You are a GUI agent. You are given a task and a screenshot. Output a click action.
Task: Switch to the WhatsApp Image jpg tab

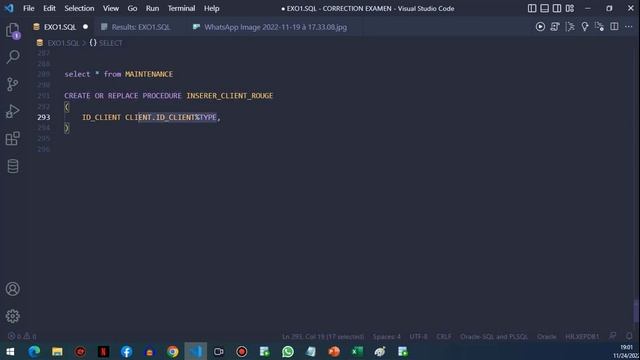276,27
